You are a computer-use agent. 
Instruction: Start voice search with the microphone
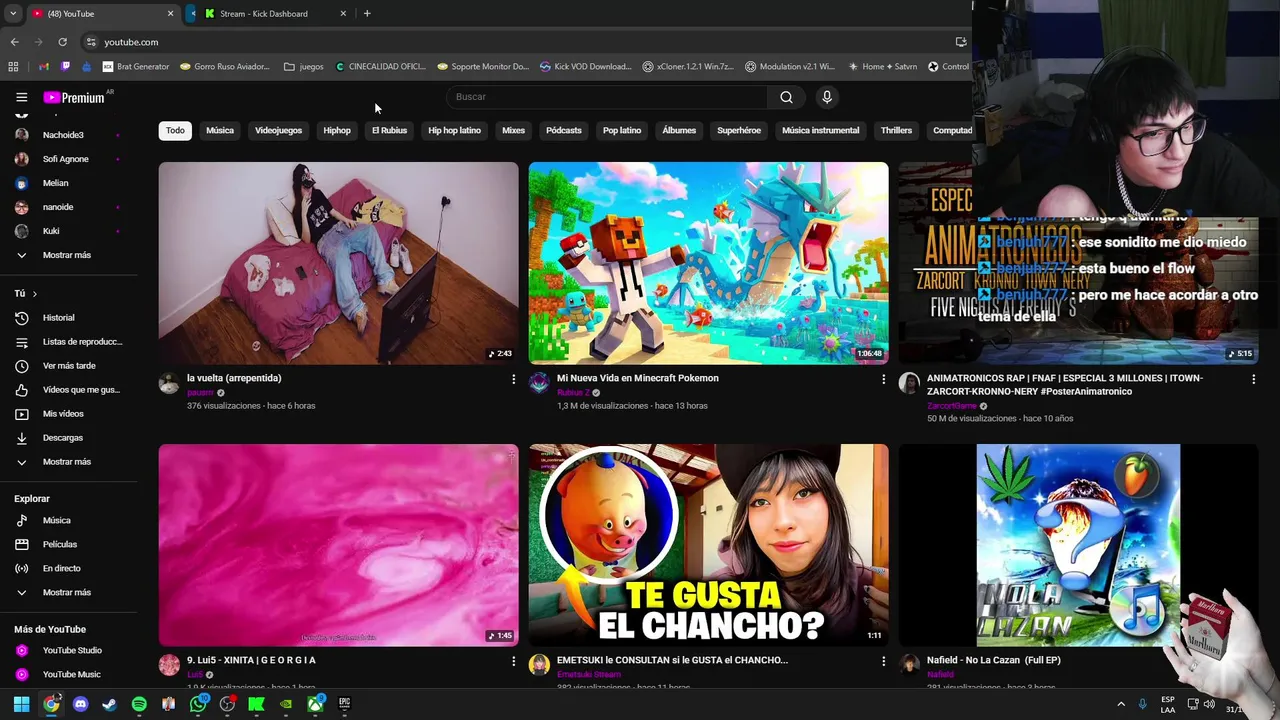point(826,97)
